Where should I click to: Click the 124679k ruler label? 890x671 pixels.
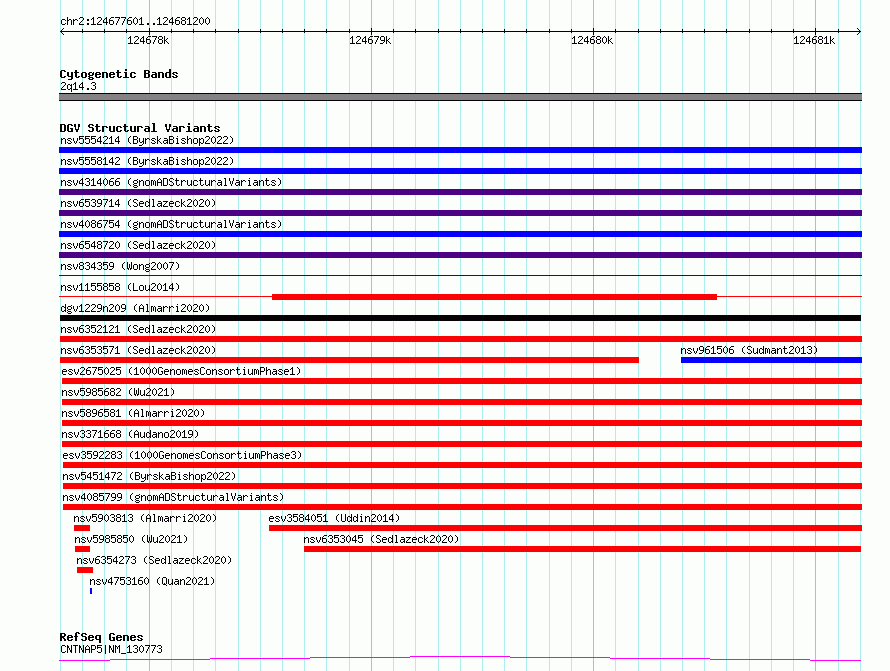370,40
